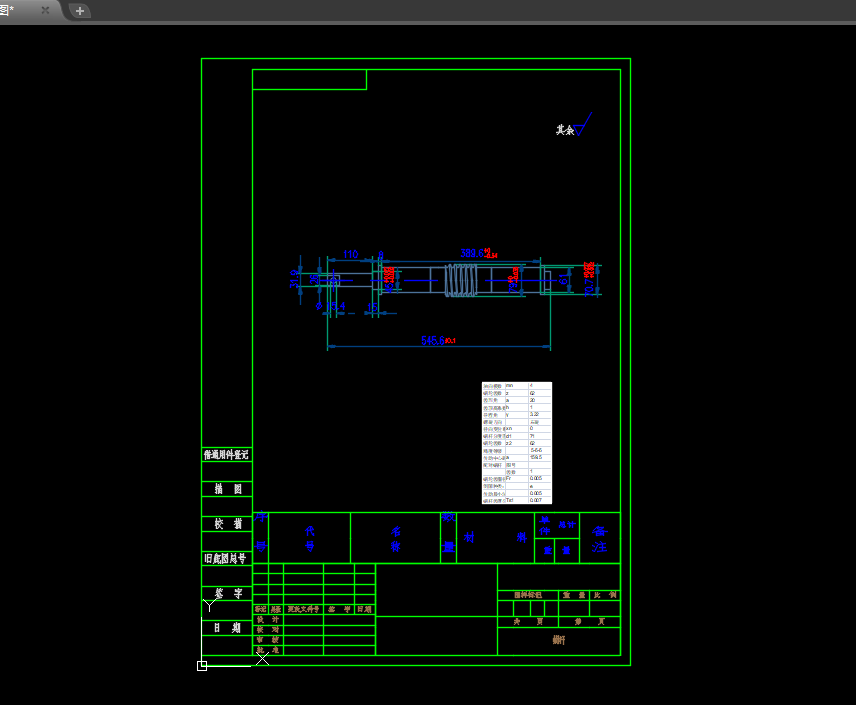Image resolution: width=856 pixels, height=705 pixels.
Task: Select the 代号 header in parts list
Action: (310, 538)
